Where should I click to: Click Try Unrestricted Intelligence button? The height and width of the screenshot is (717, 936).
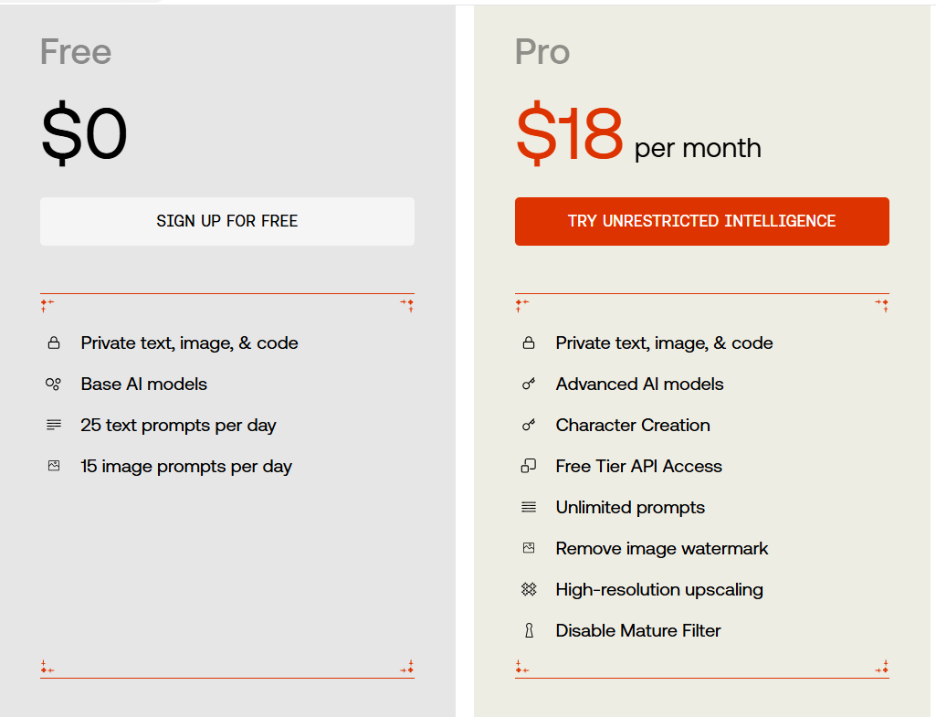pos(702,221)
